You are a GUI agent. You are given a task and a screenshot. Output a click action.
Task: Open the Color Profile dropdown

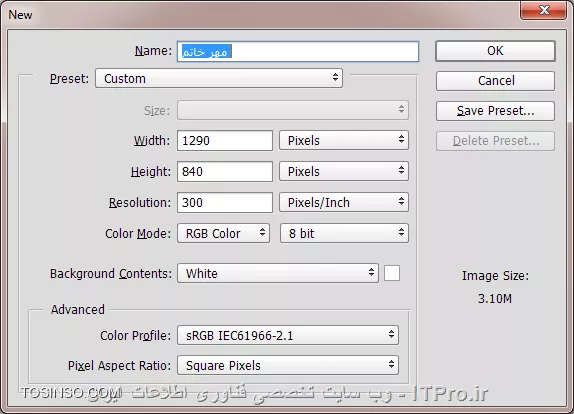[288, 335]
